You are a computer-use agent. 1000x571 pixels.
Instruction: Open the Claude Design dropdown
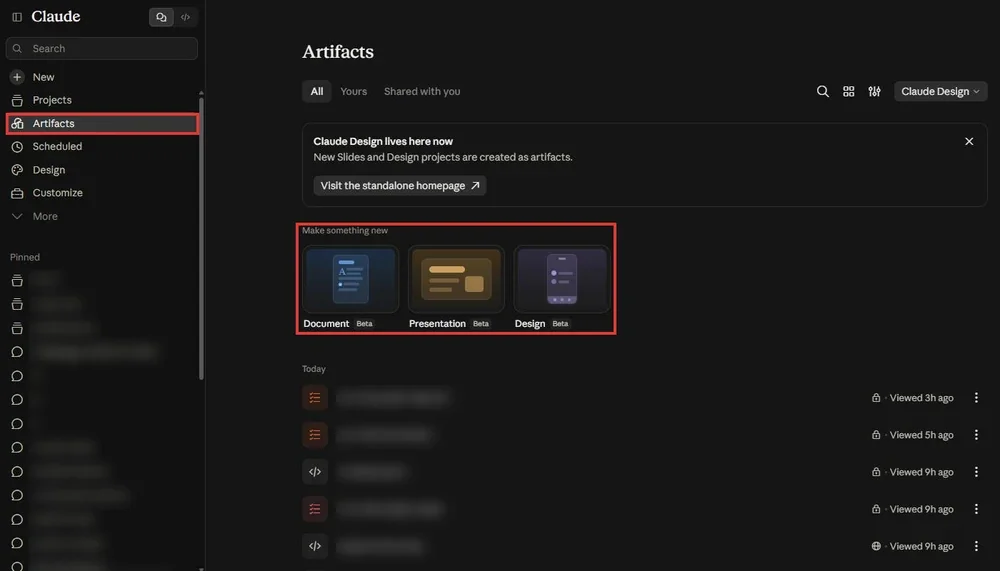click(941, 91)
